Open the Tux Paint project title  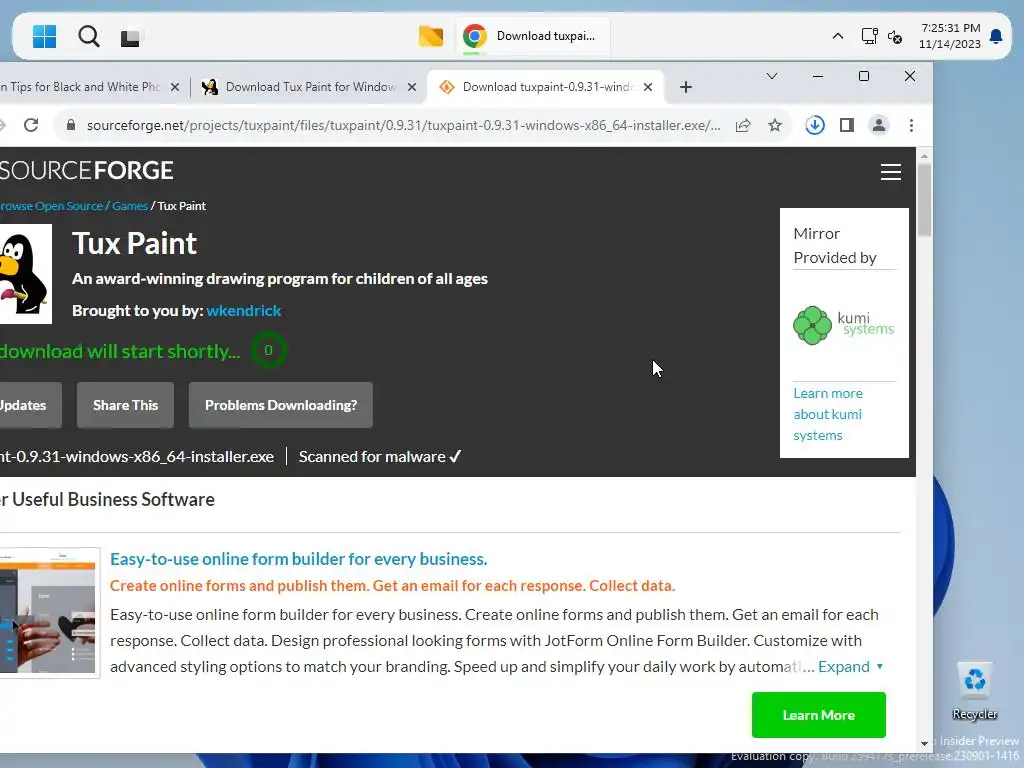pos(135,244)
